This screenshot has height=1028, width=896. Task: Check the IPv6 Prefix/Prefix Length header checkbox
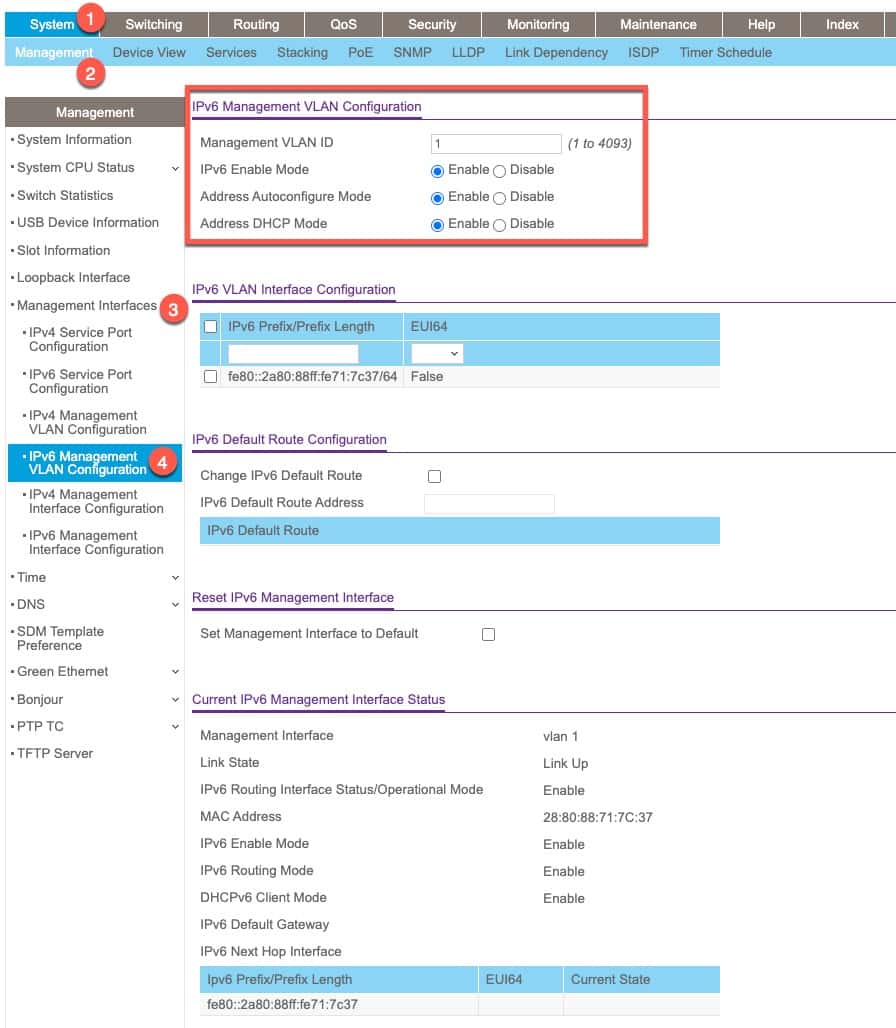210,326
